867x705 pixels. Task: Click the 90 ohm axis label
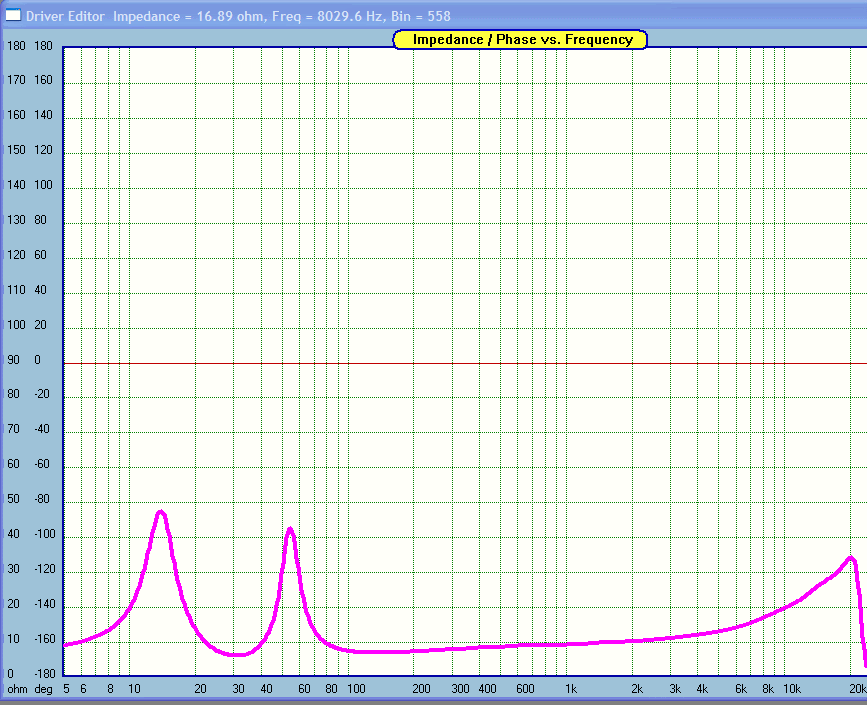click(13, 360)
